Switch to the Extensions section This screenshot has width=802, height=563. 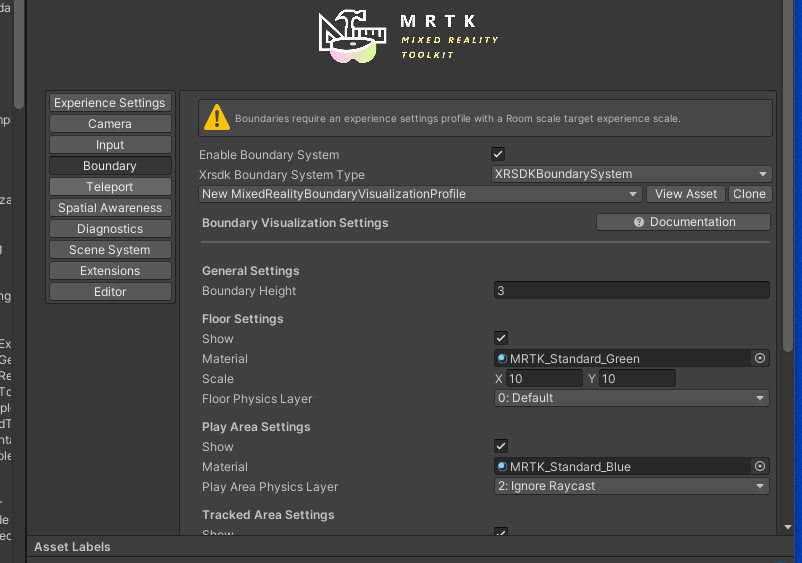(x=110, y=271)
